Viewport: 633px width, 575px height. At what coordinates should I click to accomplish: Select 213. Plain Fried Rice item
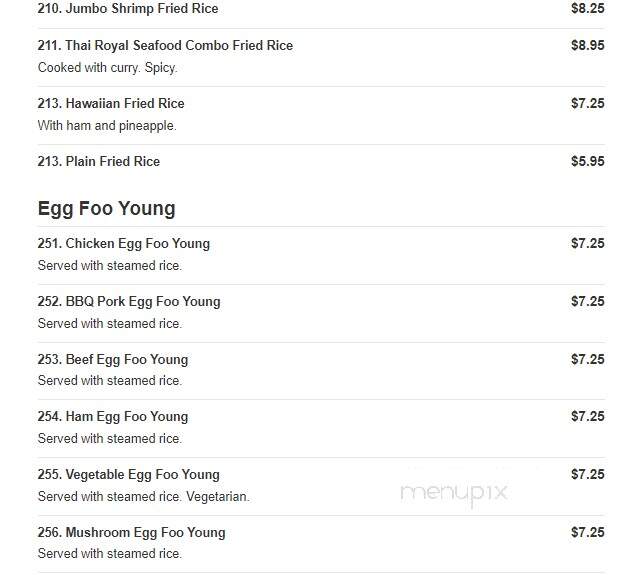coord(99,162)
